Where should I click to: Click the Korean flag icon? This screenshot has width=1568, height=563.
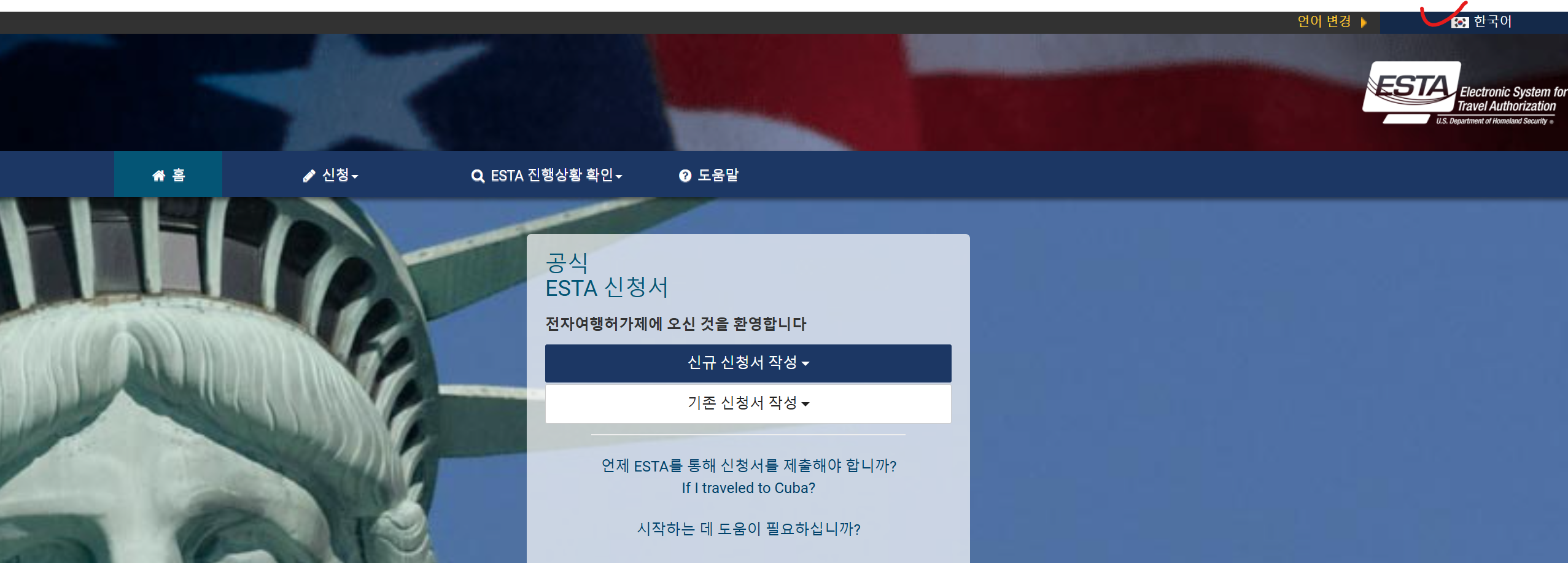pos(1460,23)
